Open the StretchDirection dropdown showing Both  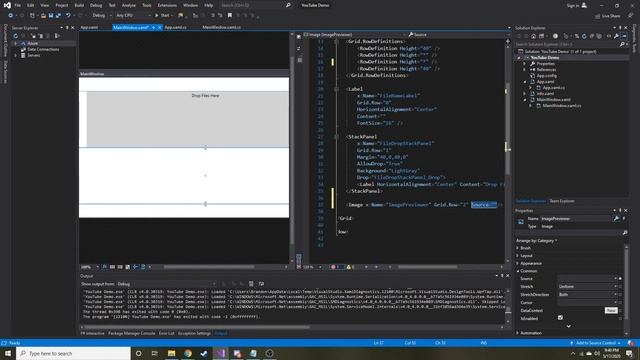(587, 295)
